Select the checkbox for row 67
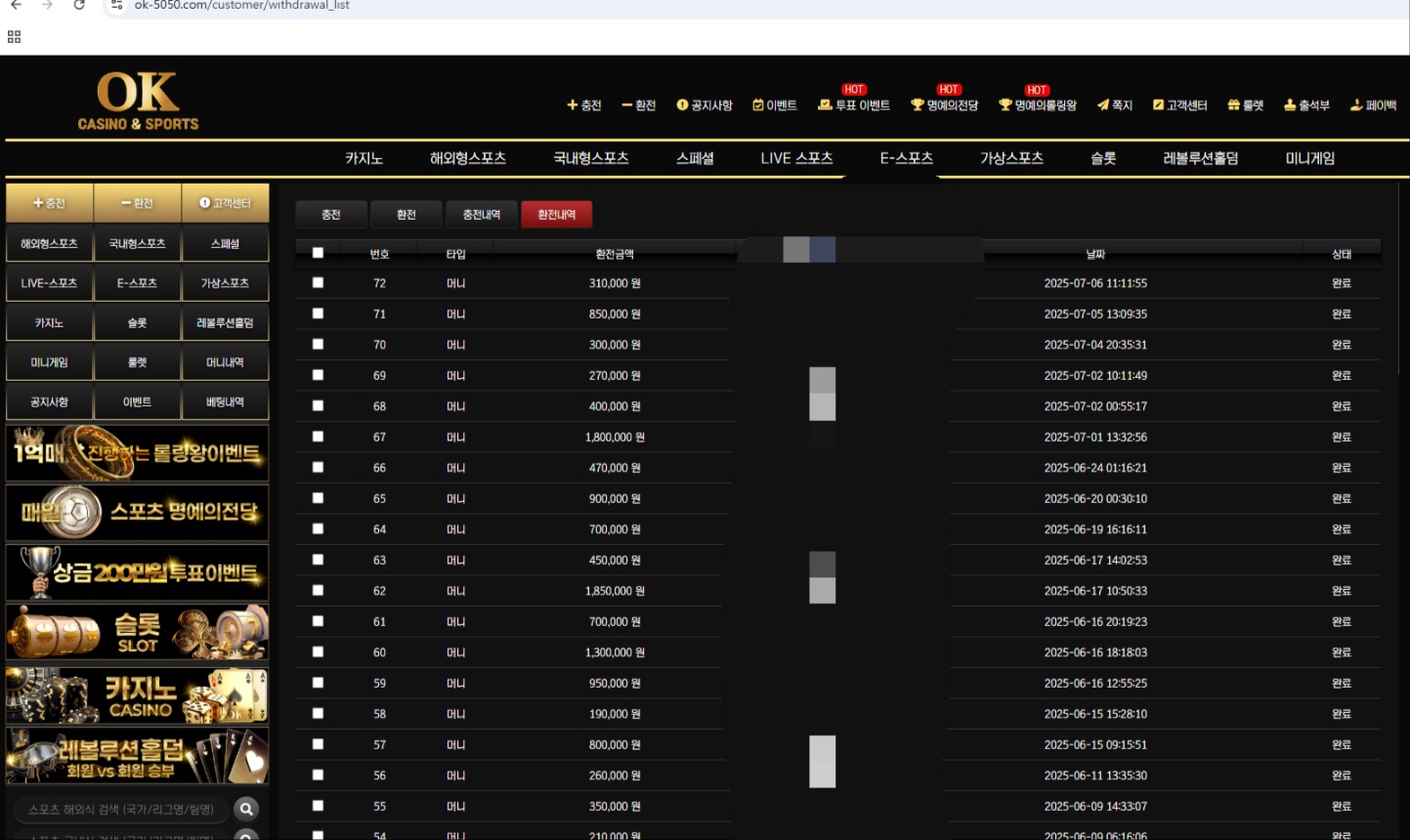Viewport: 1410px width, 840px height. click(x=318, y=437)
